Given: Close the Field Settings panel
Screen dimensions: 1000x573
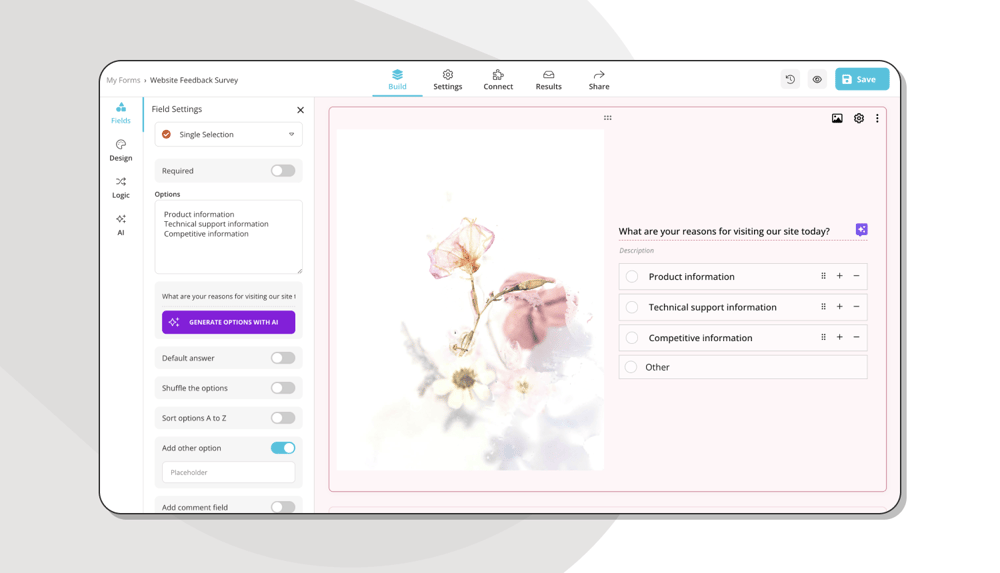Looking at the screenshot, I should 300,110.
